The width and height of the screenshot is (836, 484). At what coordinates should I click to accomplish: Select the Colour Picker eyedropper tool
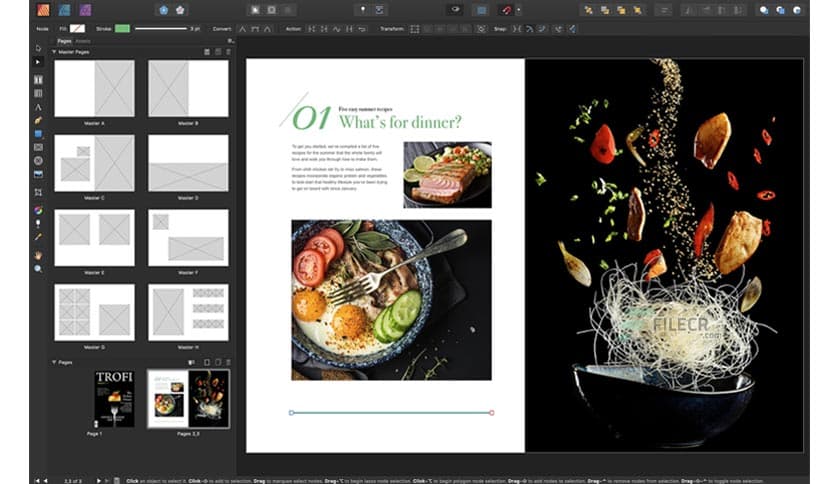(38, 237)
